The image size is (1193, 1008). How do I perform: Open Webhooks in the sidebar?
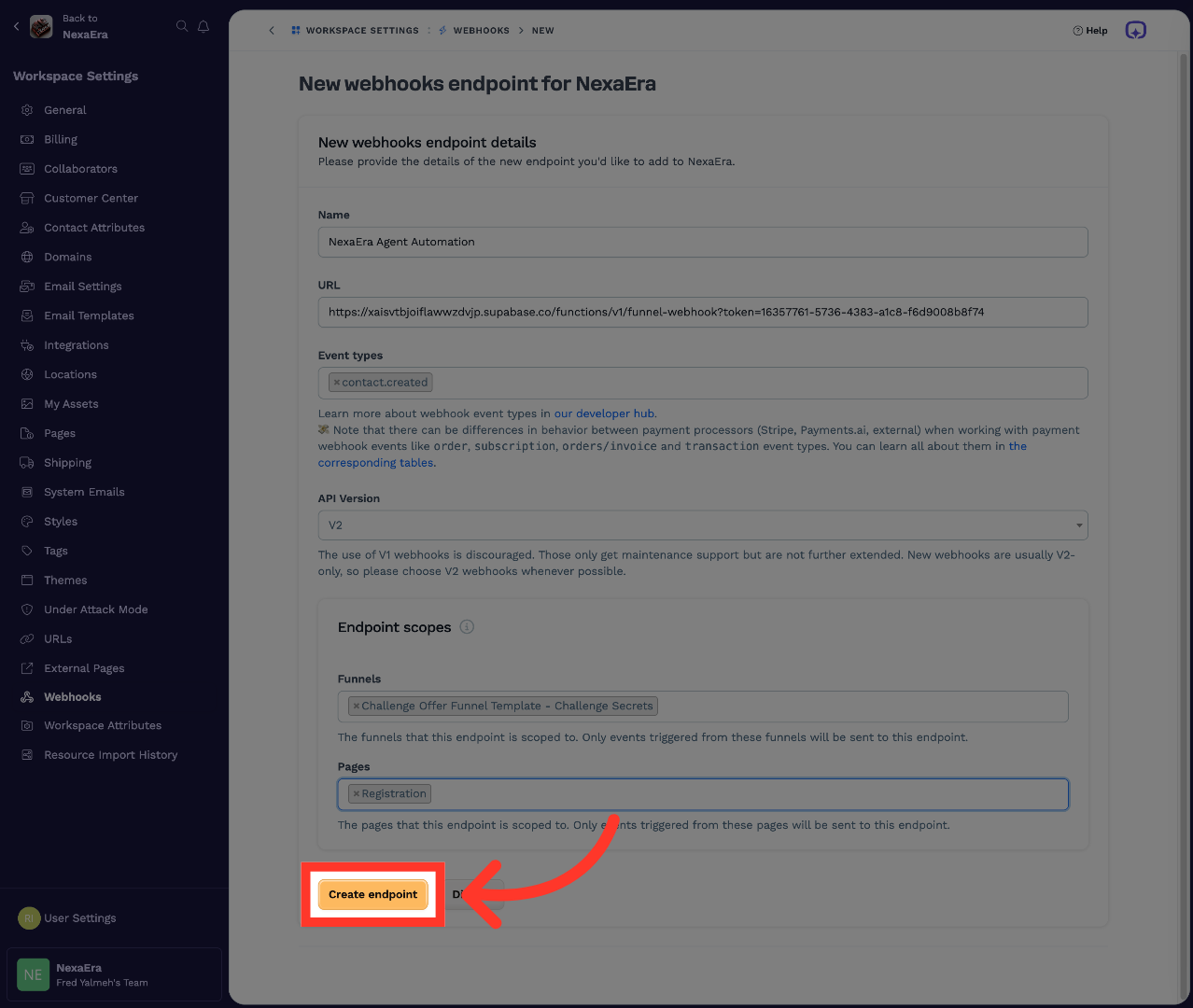(x=73, y=697)
